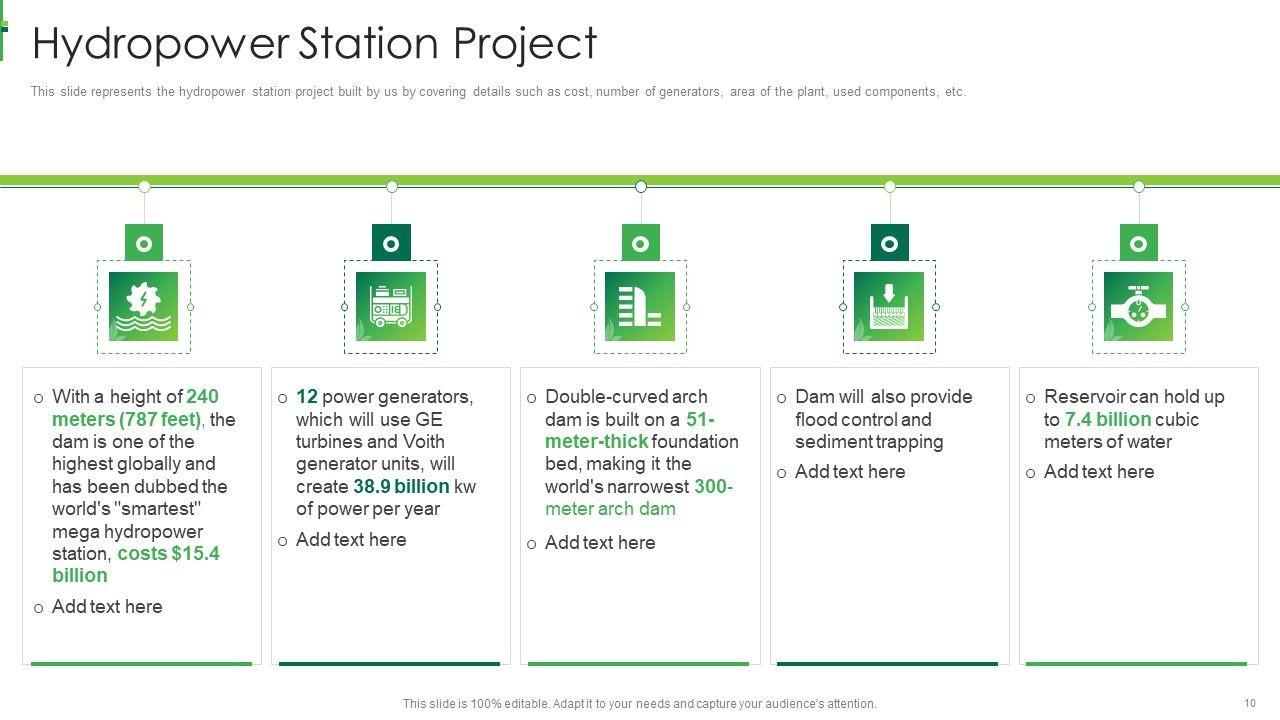Select the power generator icon
Image resolution: width=1280 pixels, height=720 pixels.
(x=391, y=306)
